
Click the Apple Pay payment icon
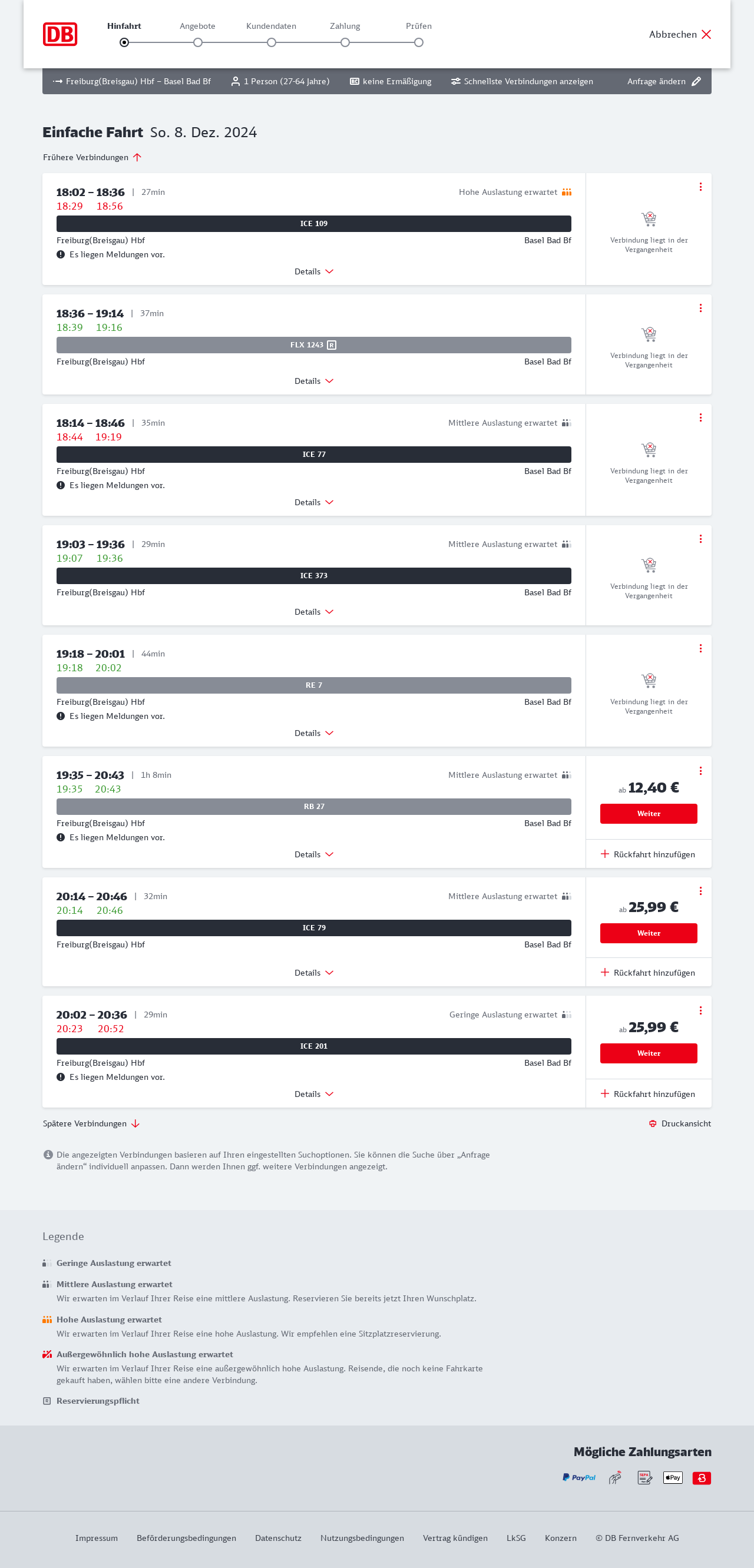click(672, 1477)
